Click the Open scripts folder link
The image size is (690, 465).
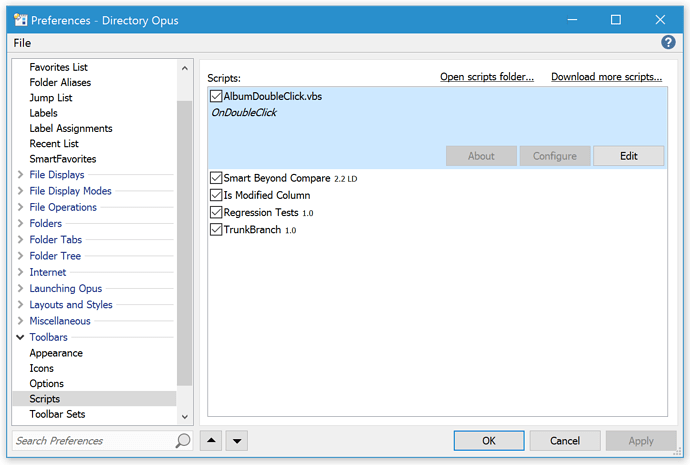[487, 77]
